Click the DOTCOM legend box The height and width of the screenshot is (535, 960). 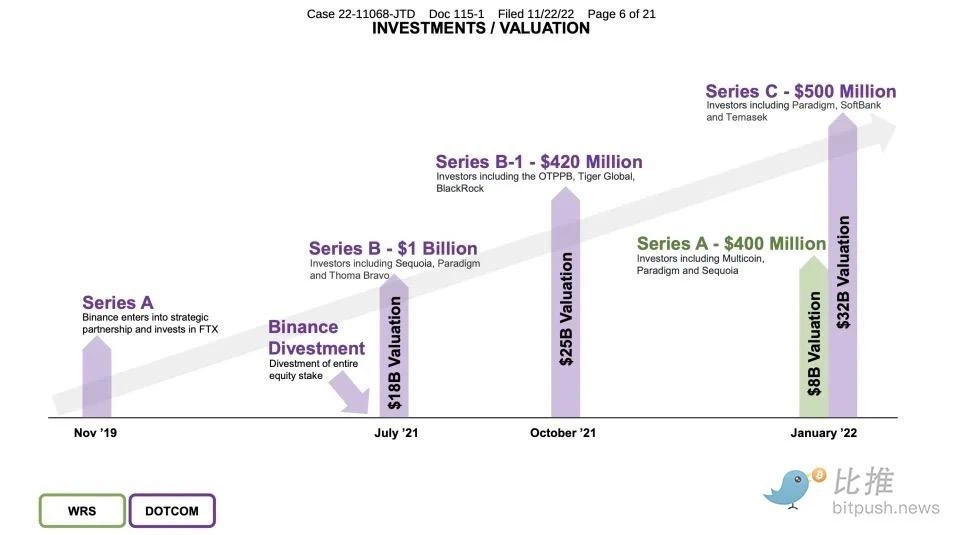[172, 511]
